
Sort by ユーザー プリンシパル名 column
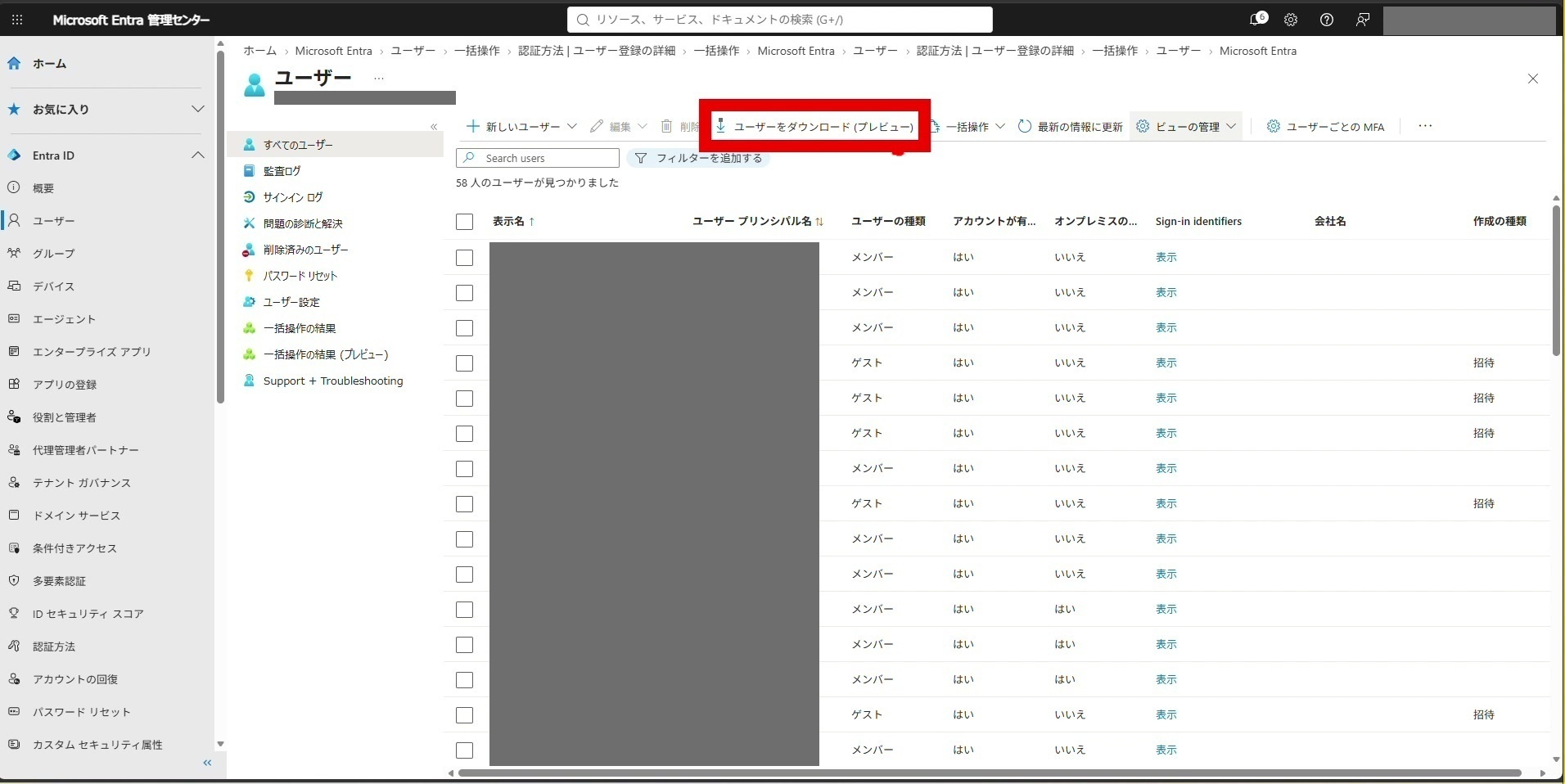click(x=758, y=222)
